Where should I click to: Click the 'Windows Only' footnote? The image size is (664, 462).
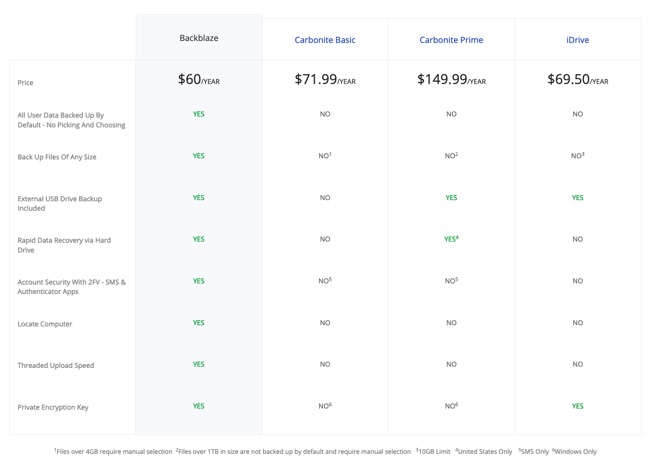tap(575, 451)
